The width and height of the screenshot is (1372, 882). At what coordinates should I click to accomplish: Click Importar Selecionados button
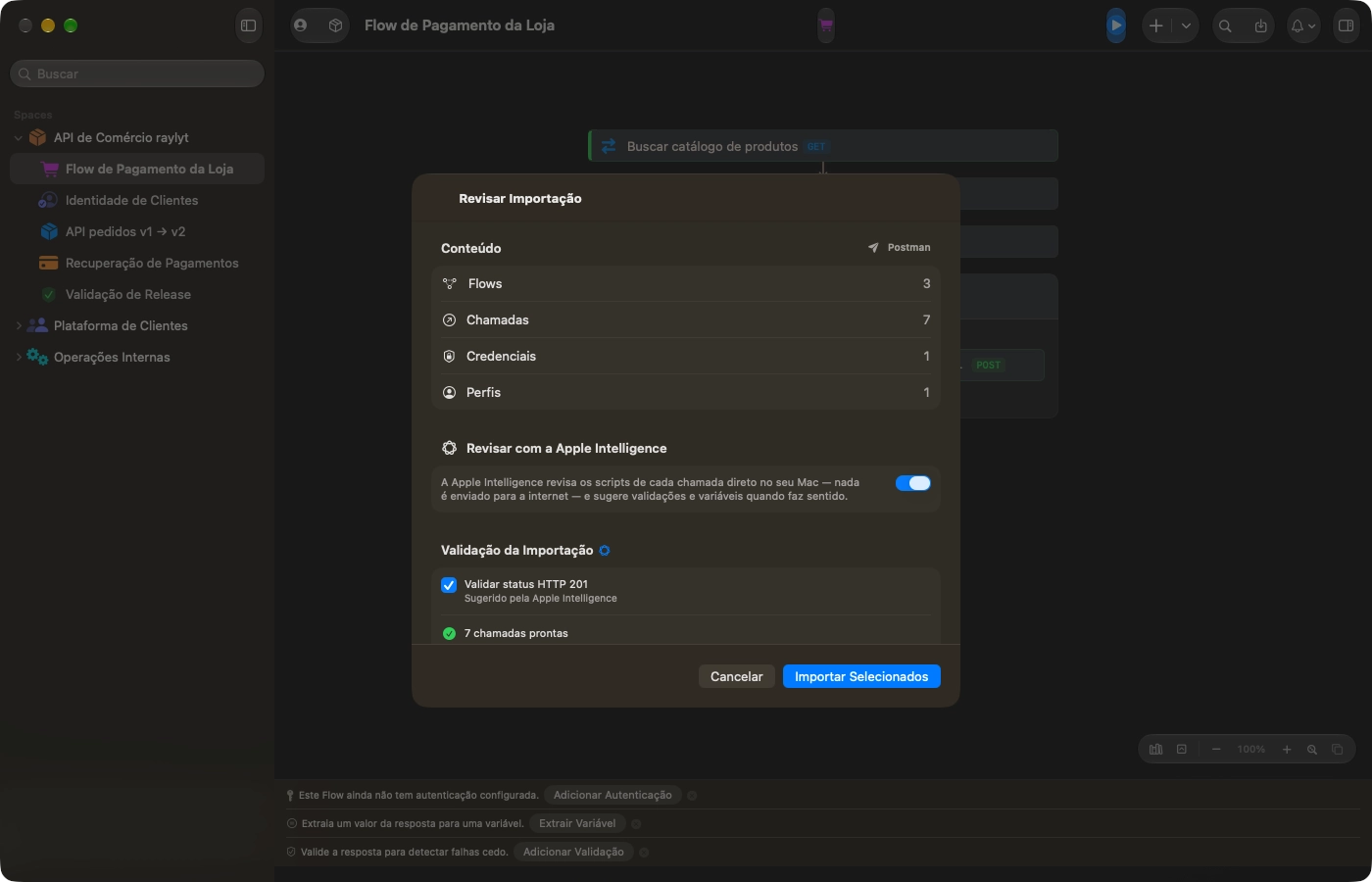(861, 676)
